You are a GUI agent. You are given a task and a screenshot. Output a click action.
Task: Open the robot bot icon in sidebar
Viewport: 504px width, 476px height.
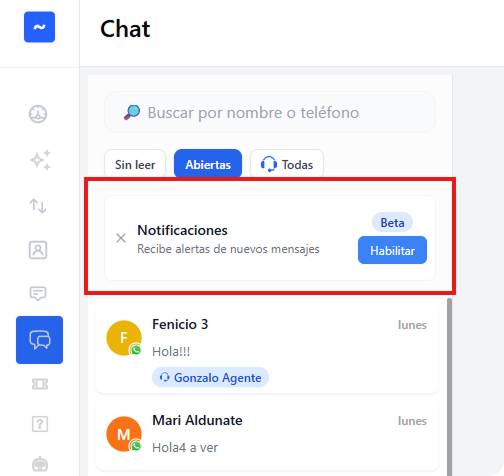[x=40, y=464]
